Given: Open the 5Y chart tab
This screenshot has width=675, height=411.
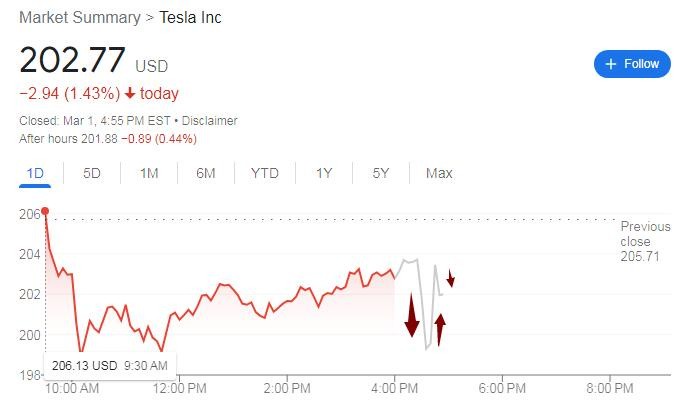Looking at the screenshot, I should (380, 173).
